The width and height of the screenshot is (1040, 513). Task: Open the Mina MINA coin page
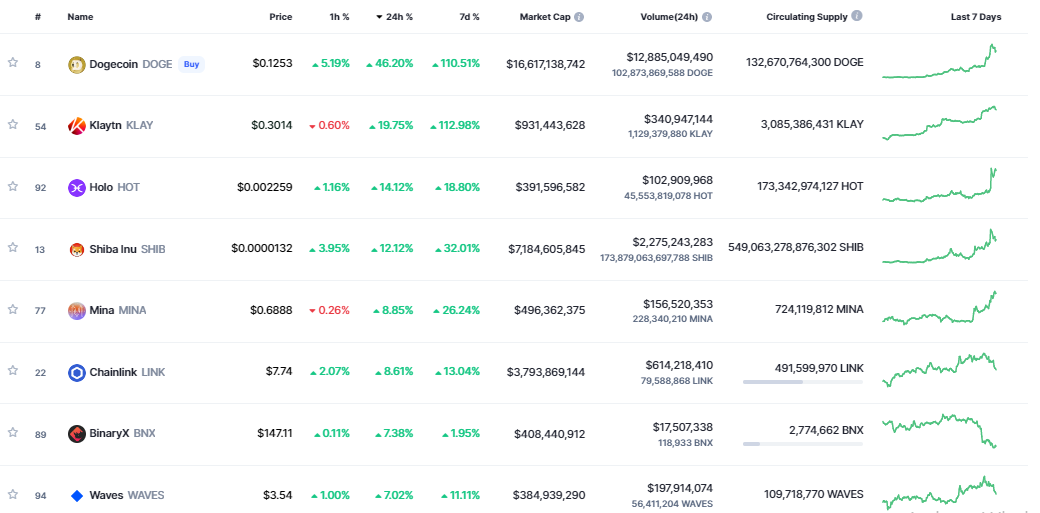[x=118, y=311]
